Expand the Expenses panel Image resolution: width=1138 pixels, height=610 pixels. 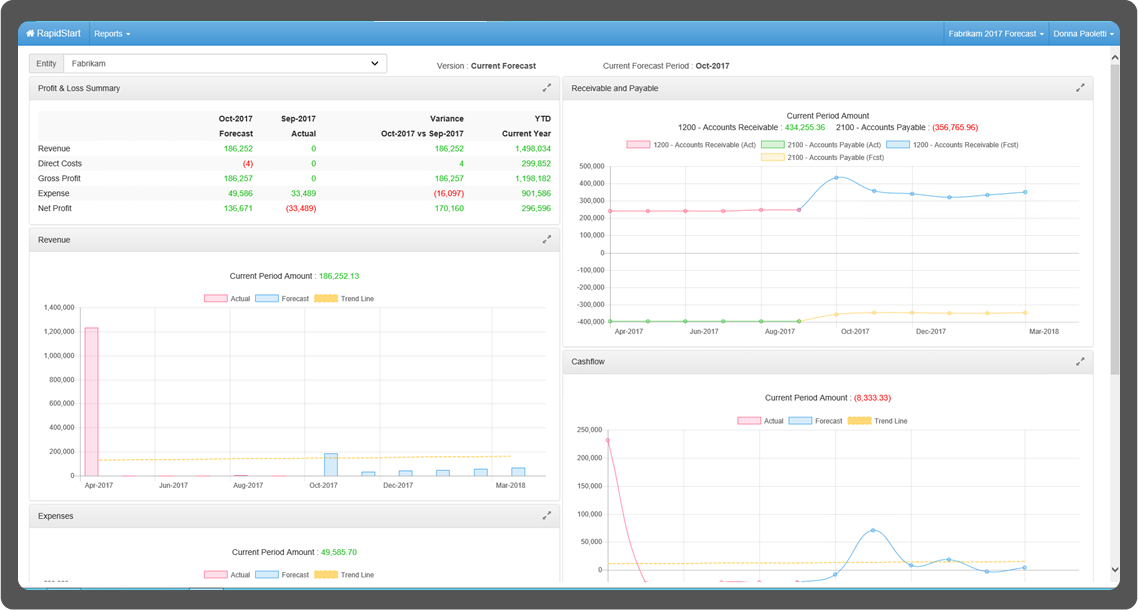(x=547, y=515)
